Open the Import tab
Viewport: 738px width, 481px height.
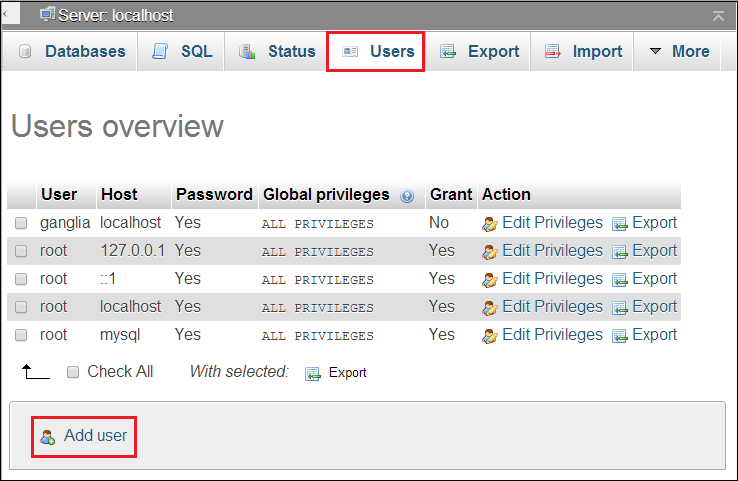click(x=584, y=51)
